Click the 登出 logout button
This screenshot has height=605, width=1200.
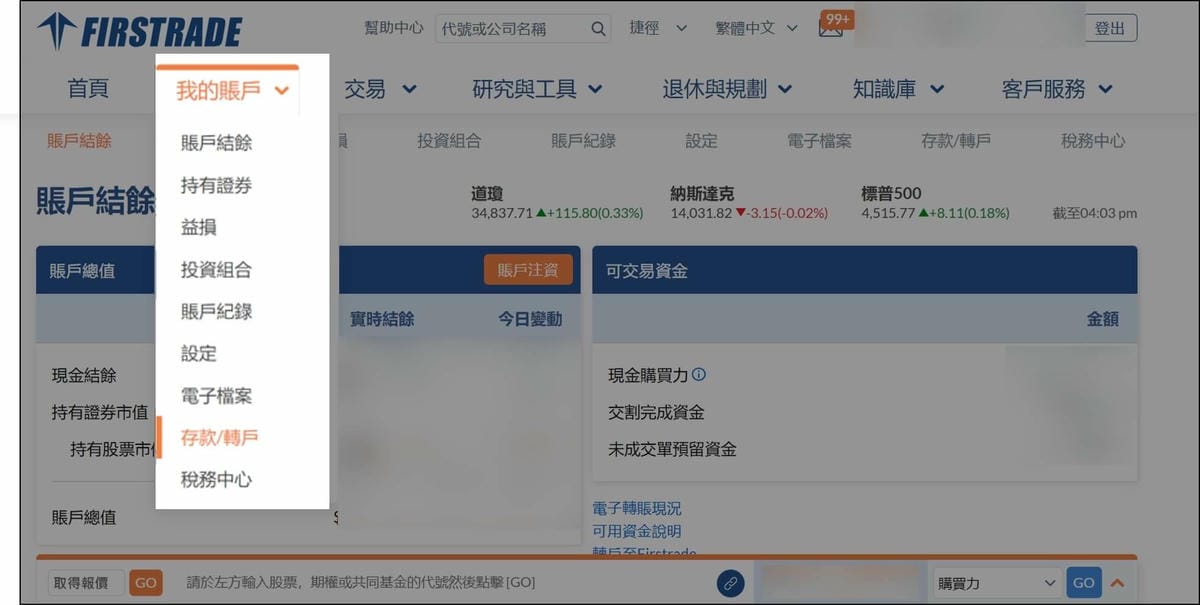pos(1110,28)
